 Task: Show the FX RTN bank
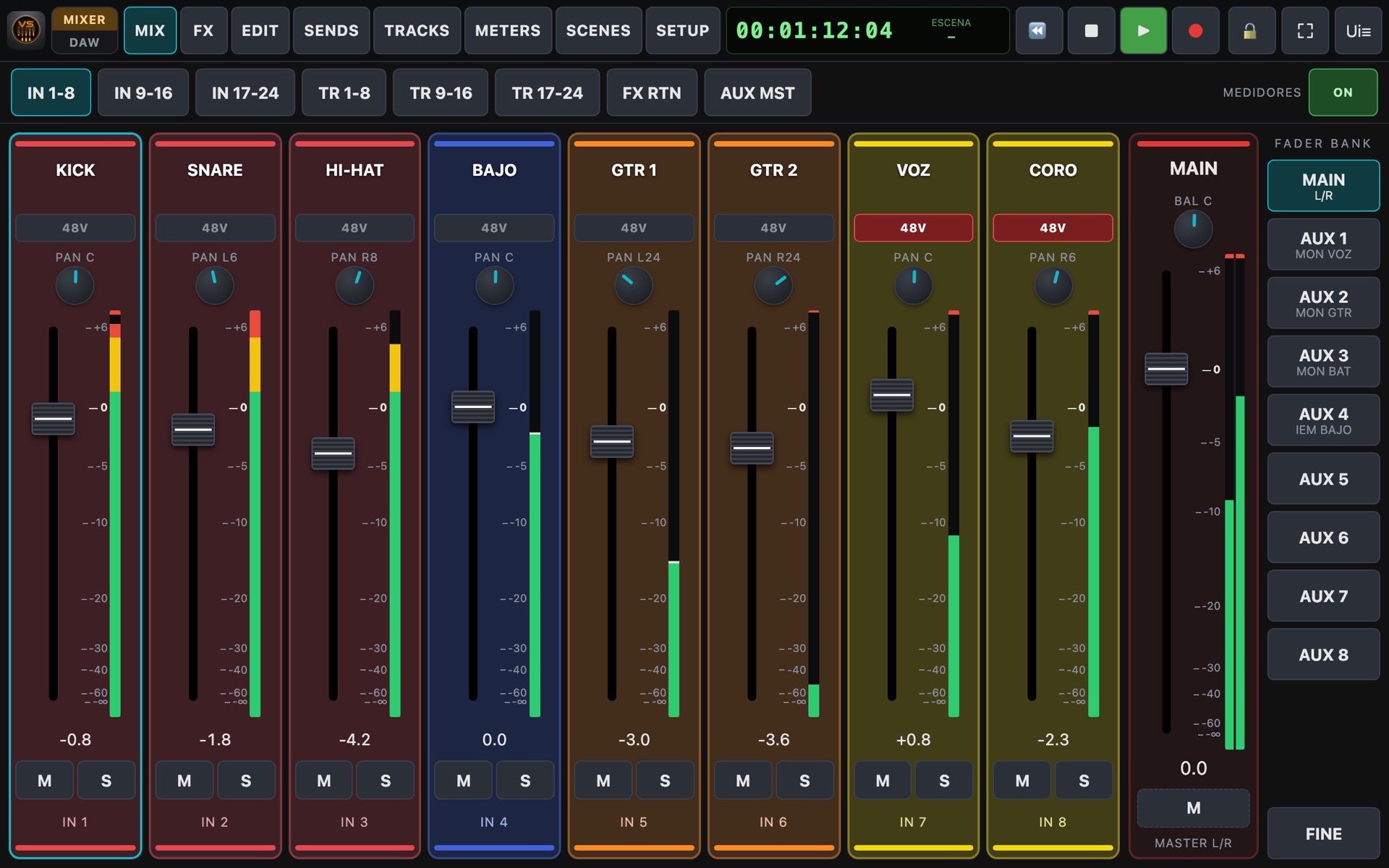click(652, 93)
